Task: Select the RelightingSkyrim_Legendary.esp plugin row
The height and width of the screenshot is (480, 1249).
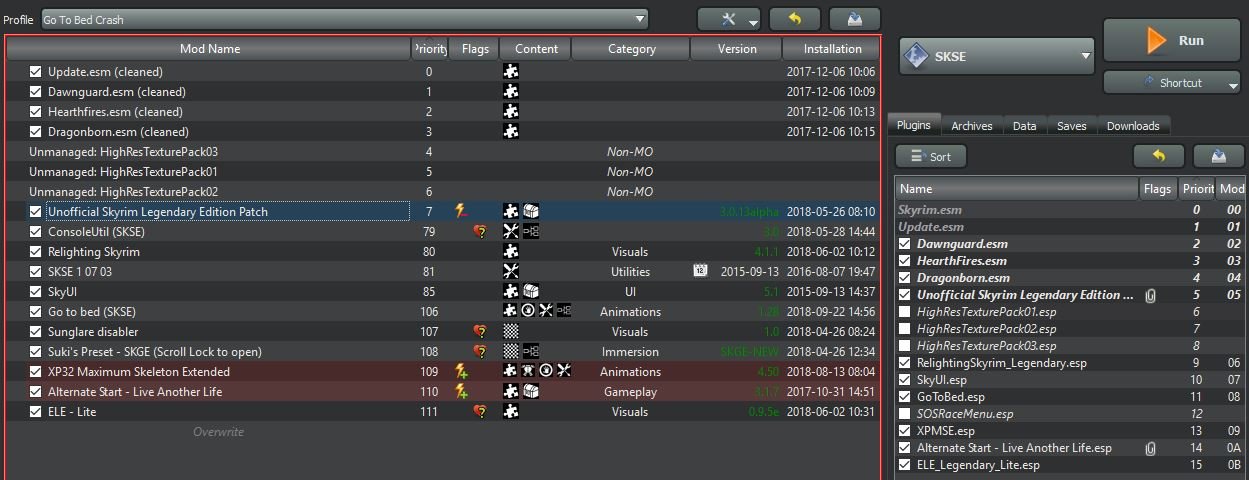Action: click(1071, 363)
